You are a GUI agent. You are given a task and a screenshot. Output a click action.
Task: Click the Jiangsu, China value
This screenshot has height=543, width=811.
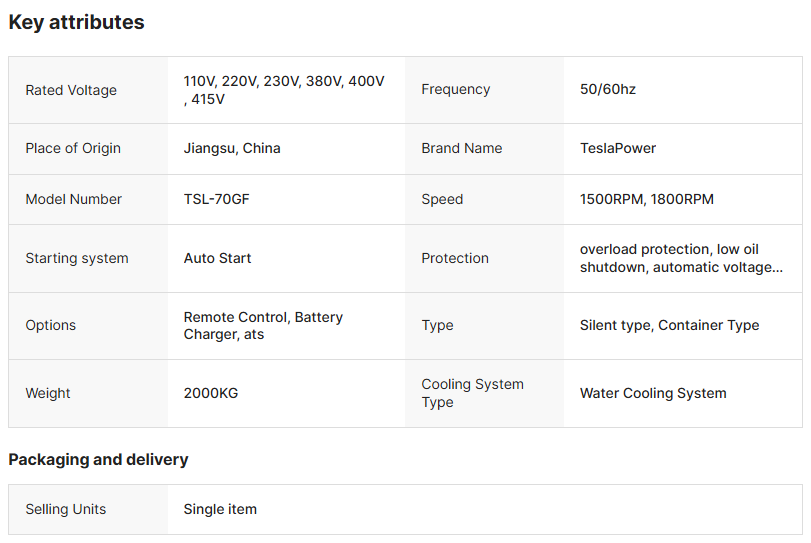[x=232, y=148]
